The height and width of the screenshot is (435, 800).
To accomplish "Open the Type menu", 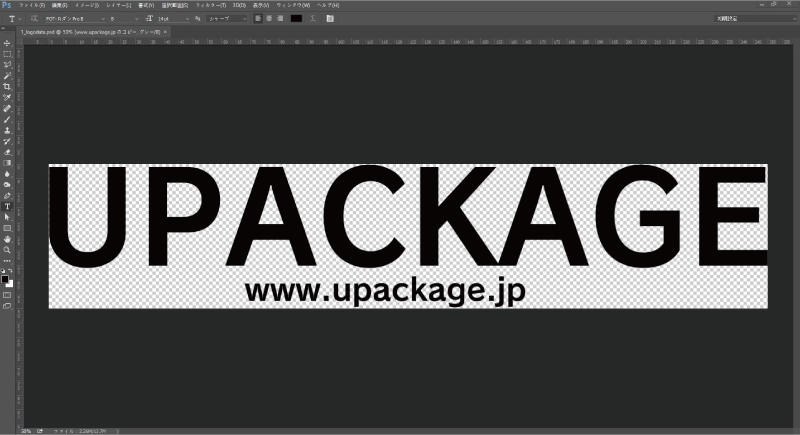I will pos(146,5).
